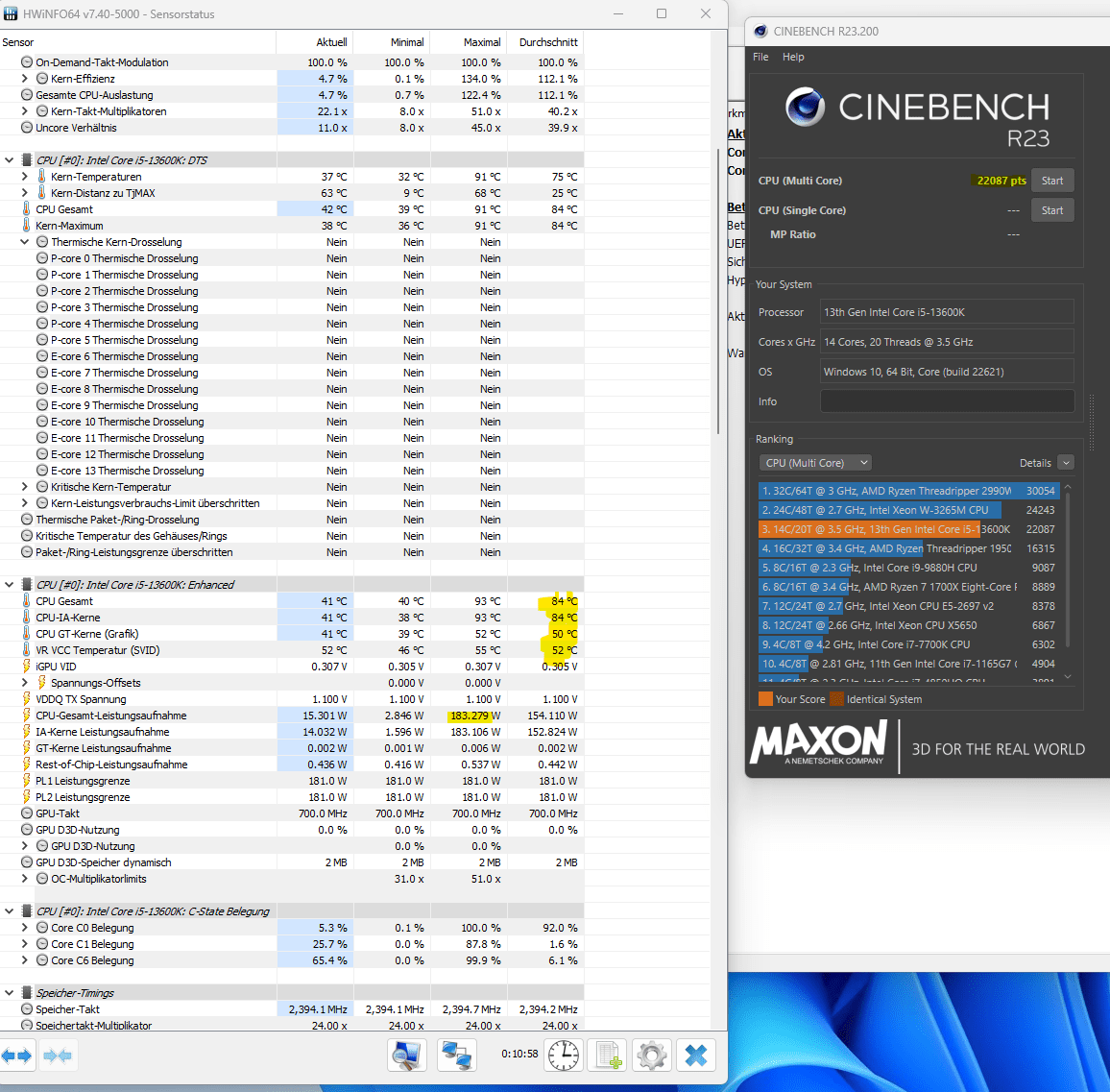Select the Intel Xeon W-3265M ranking entry
This screenshot has height=1092, width=1110.
(x=908, y=510)
